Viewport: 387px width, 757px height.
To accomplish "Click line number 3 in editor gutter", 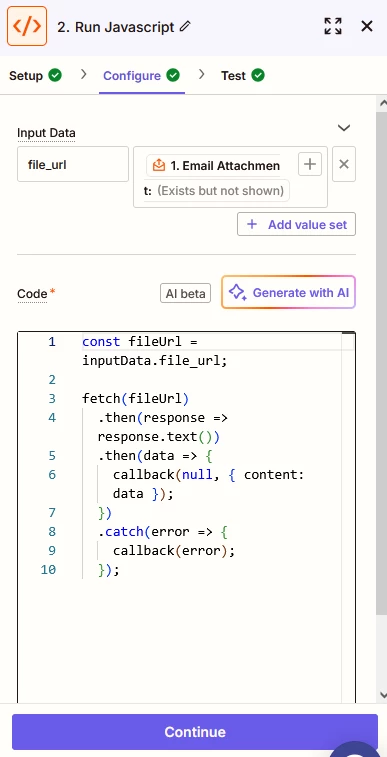I will [52, 399].
